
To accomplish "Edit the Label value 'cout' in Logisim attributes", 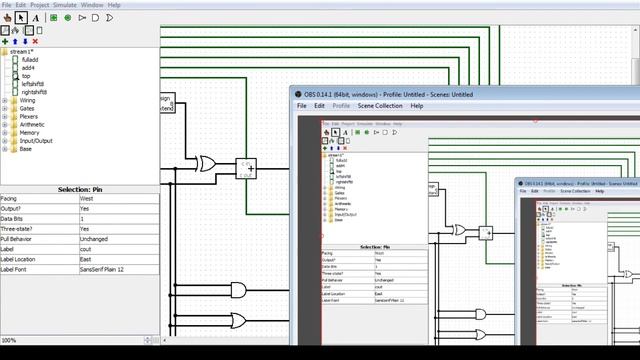I will [x=119, y=249].
